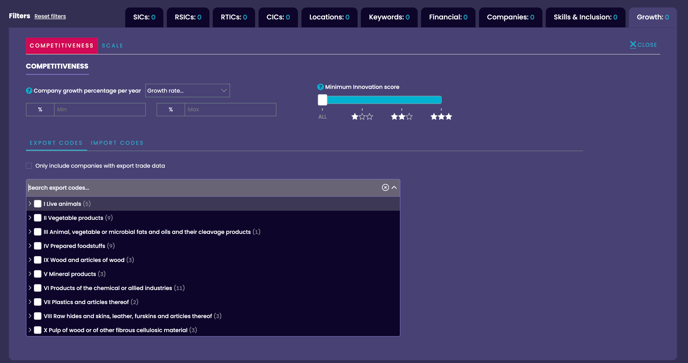Open the Scale tab

(112, 46)
